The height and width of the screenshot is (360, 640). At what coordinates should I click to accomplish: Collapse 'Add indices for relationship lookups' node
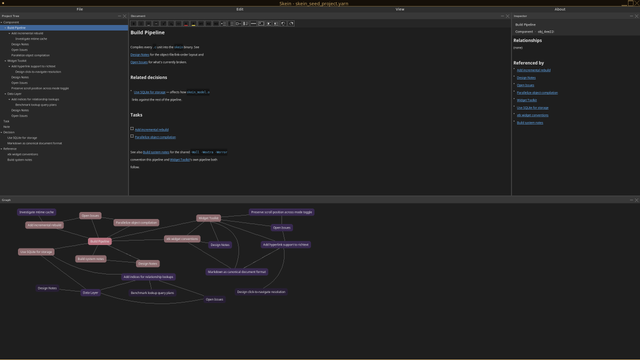click(x=9, y=99)
